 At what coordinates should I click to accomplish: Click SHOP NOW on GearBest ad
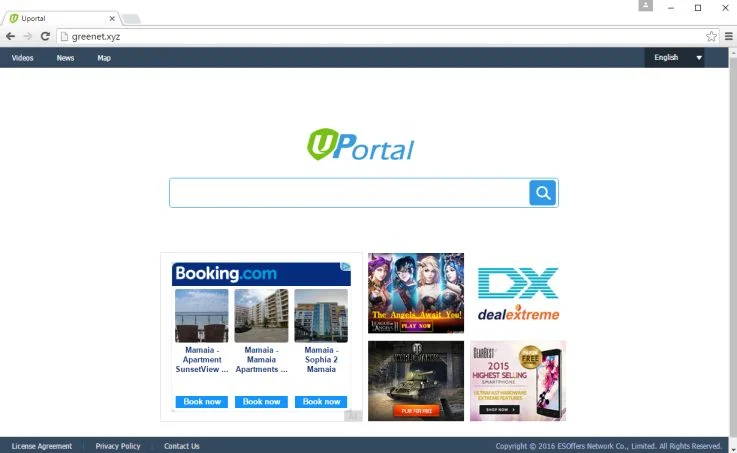[x=499, y=409]
